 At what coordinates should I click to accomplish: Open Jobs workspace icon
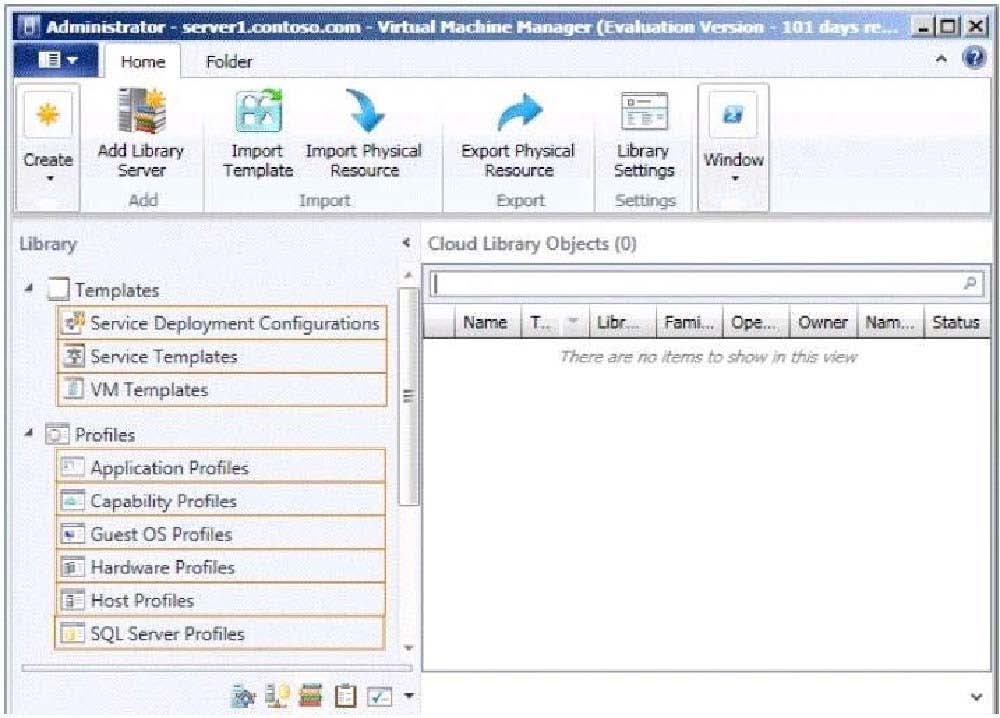(x=345, y=696)
